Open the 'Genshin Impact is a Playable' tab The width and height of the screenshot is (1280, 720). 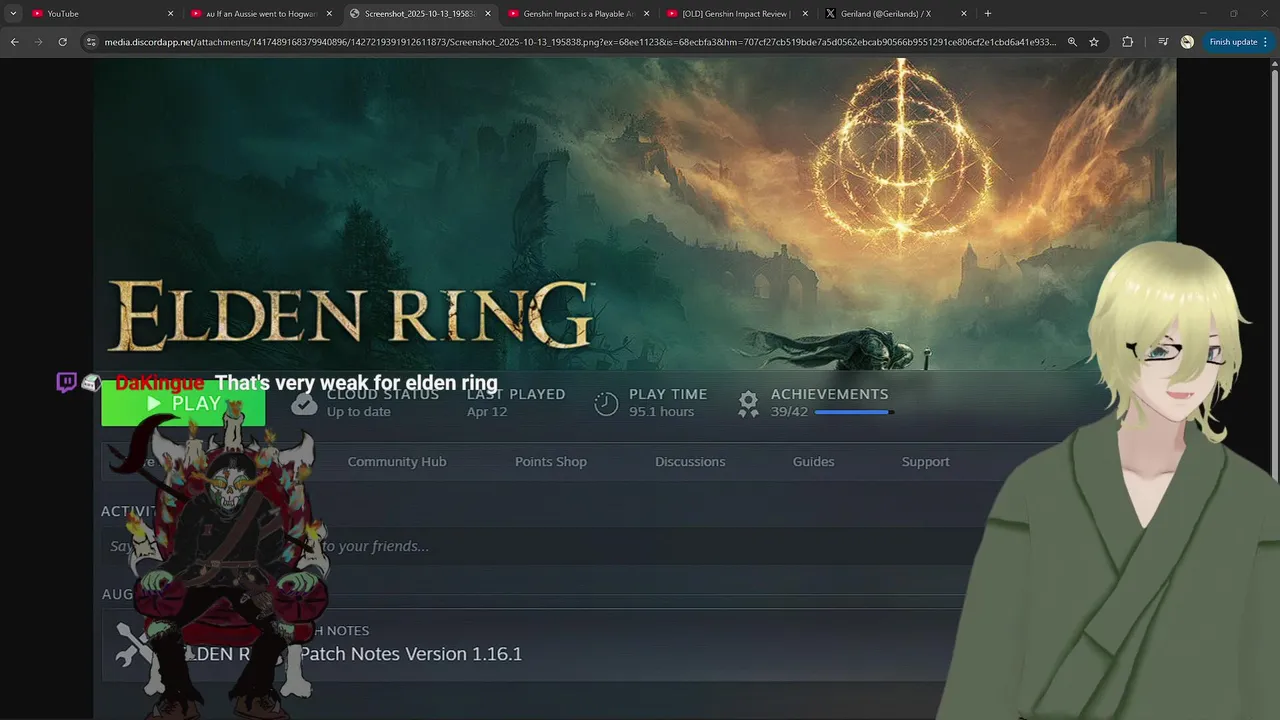click(577, 13)
